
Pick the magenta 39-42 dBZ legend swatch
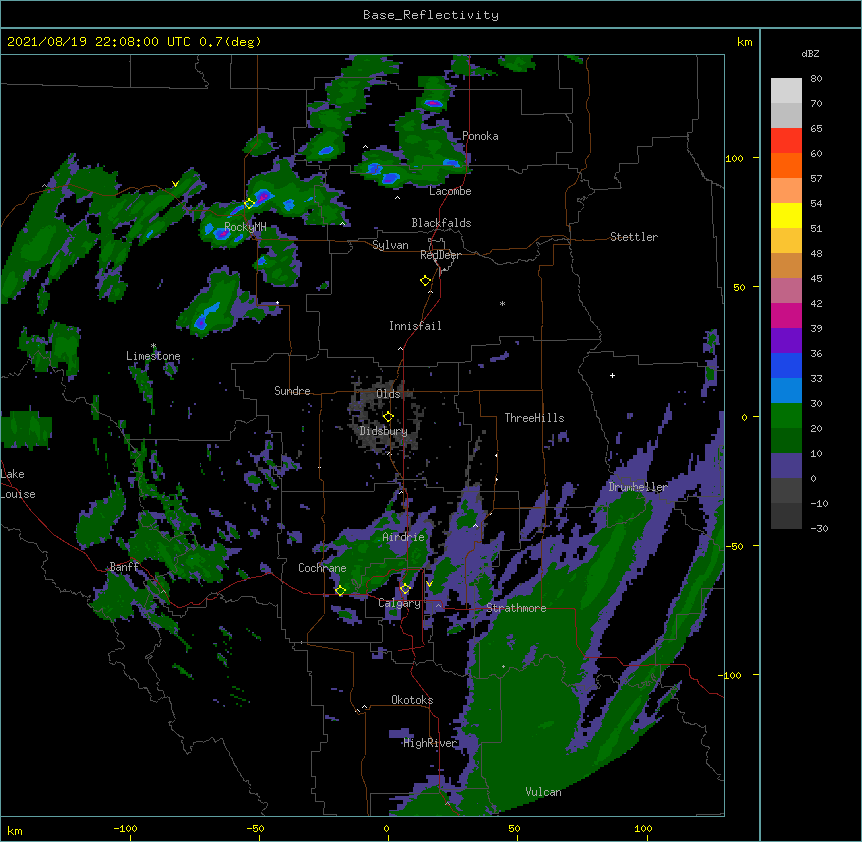pos(786,315)
